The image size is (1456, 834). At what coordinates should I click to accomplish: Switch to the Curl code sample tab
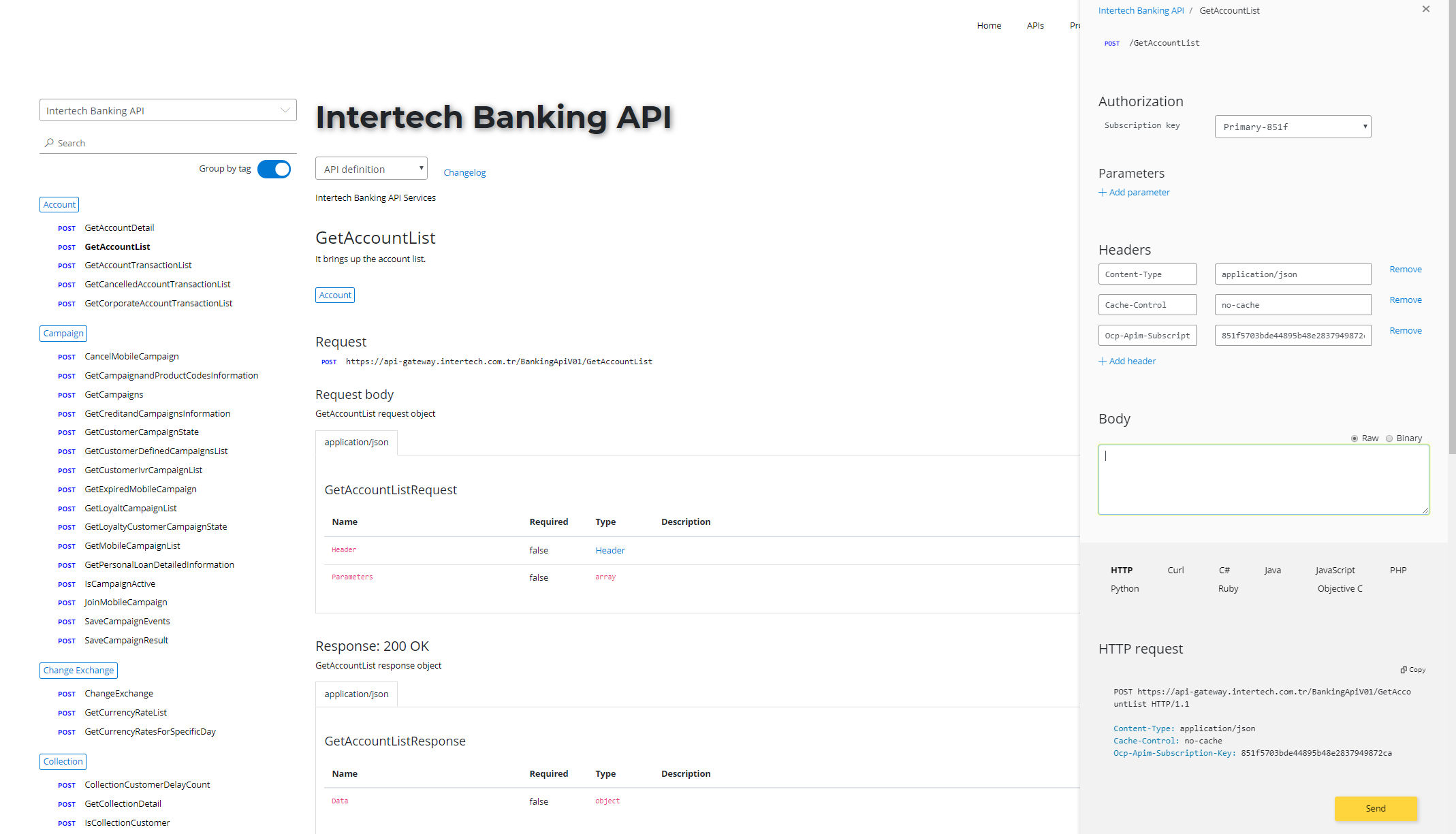[1175, 571]
